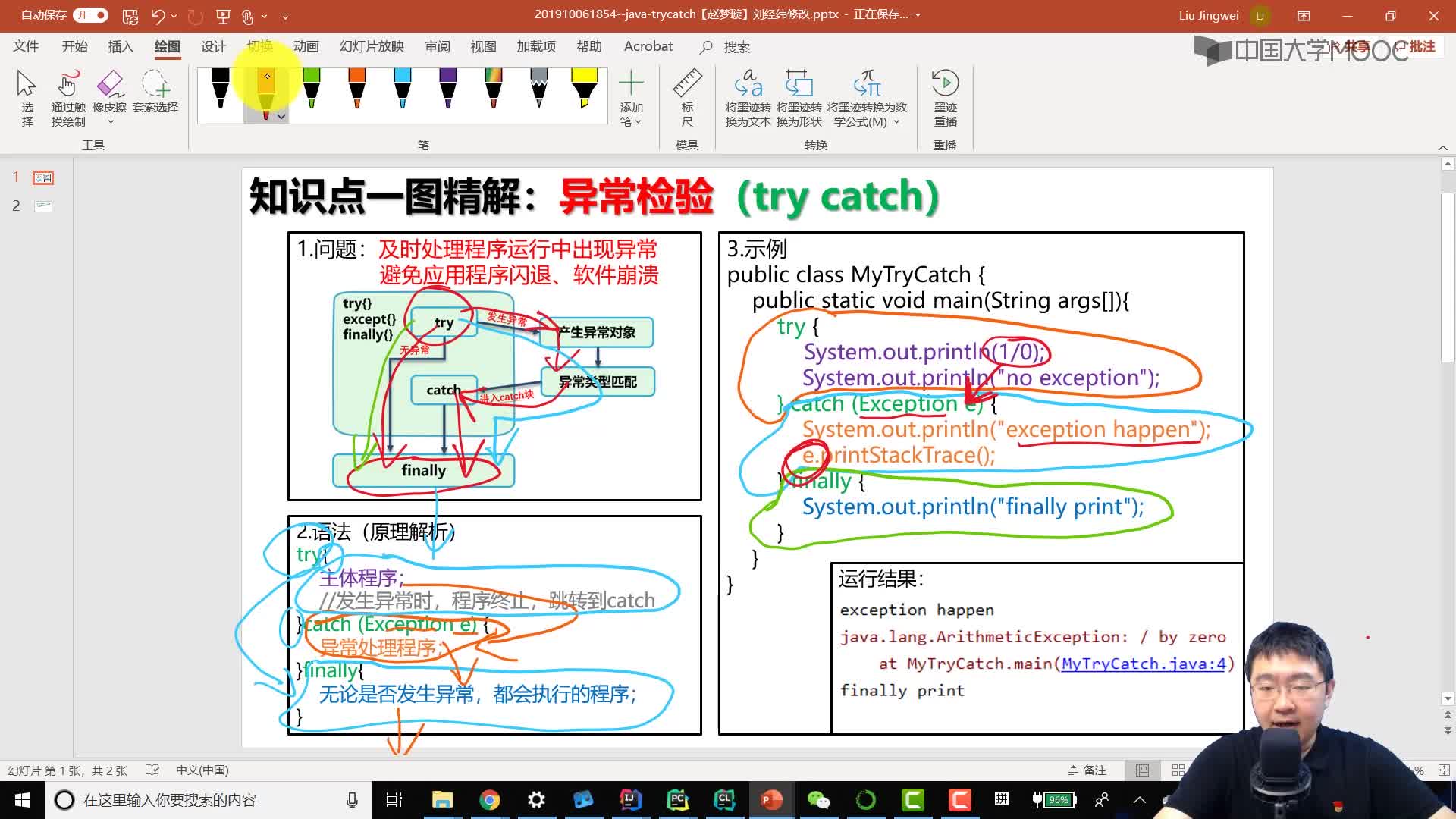This screenshot has height=819, width=1456.
Task: Click 墨迹重播 (Ink Replay) button
Action: (945, 99)
